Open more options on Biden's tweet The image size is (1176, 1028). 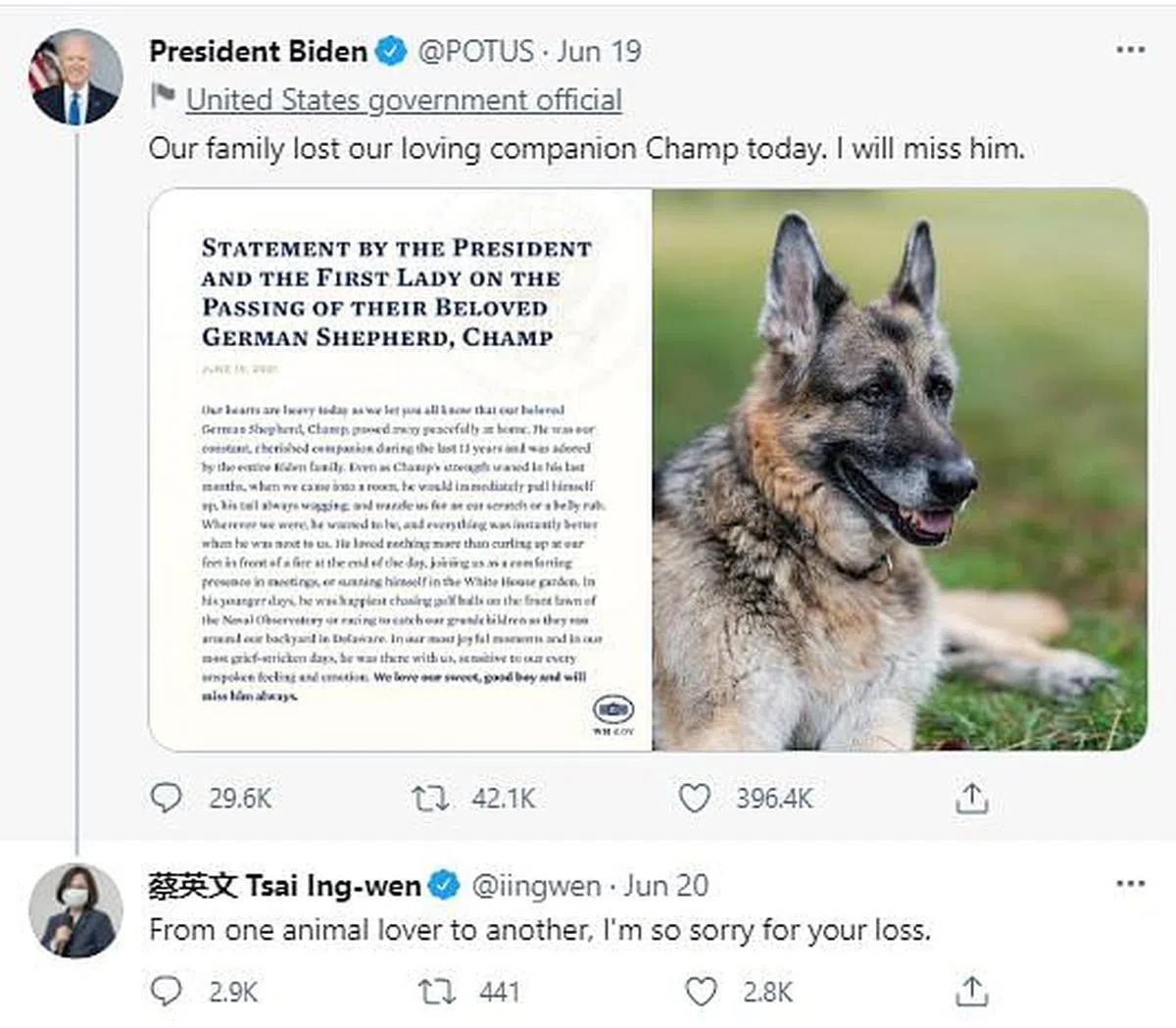[1130, 50]
